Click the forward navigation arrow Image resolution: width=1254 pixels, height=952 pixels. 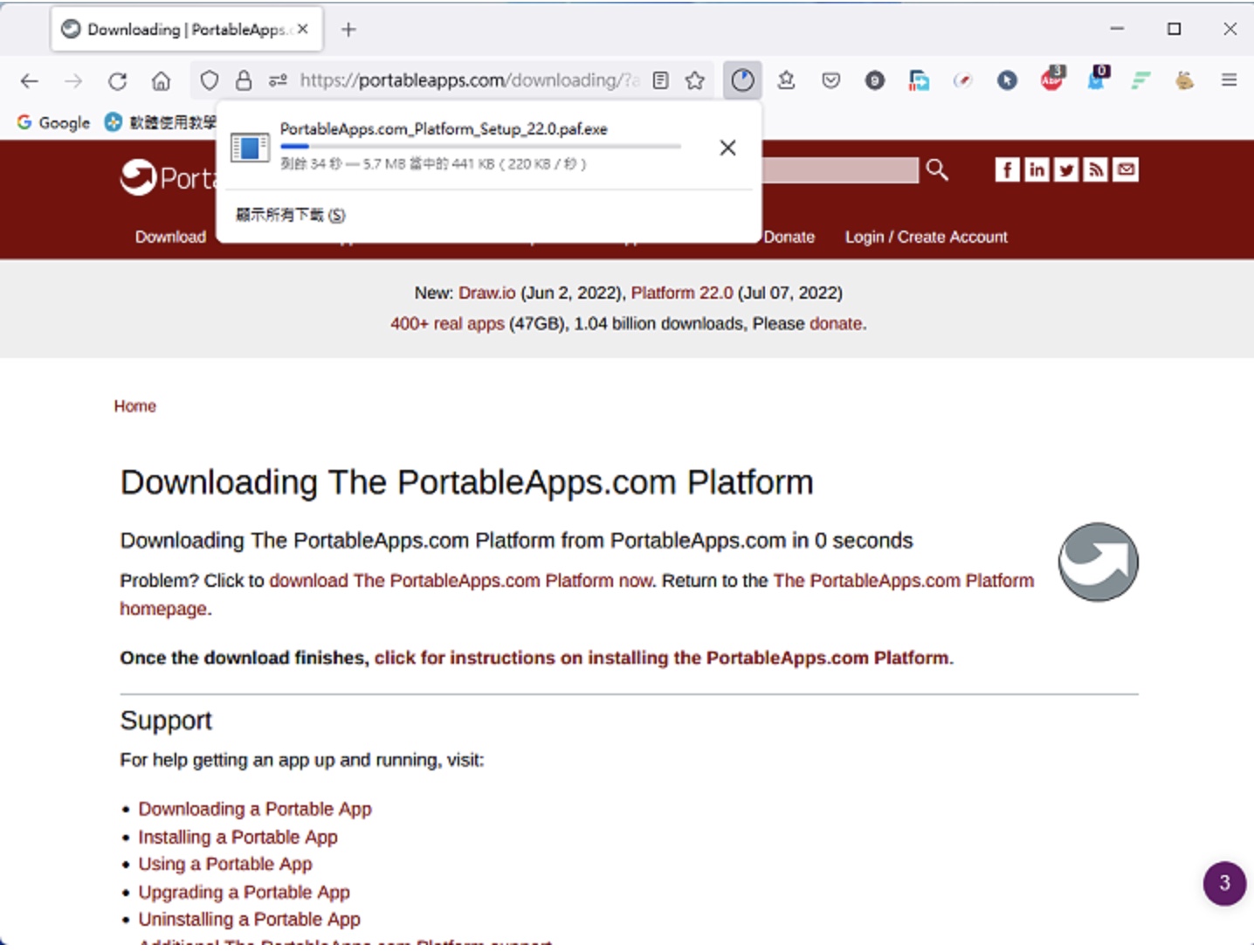point(73,81)
